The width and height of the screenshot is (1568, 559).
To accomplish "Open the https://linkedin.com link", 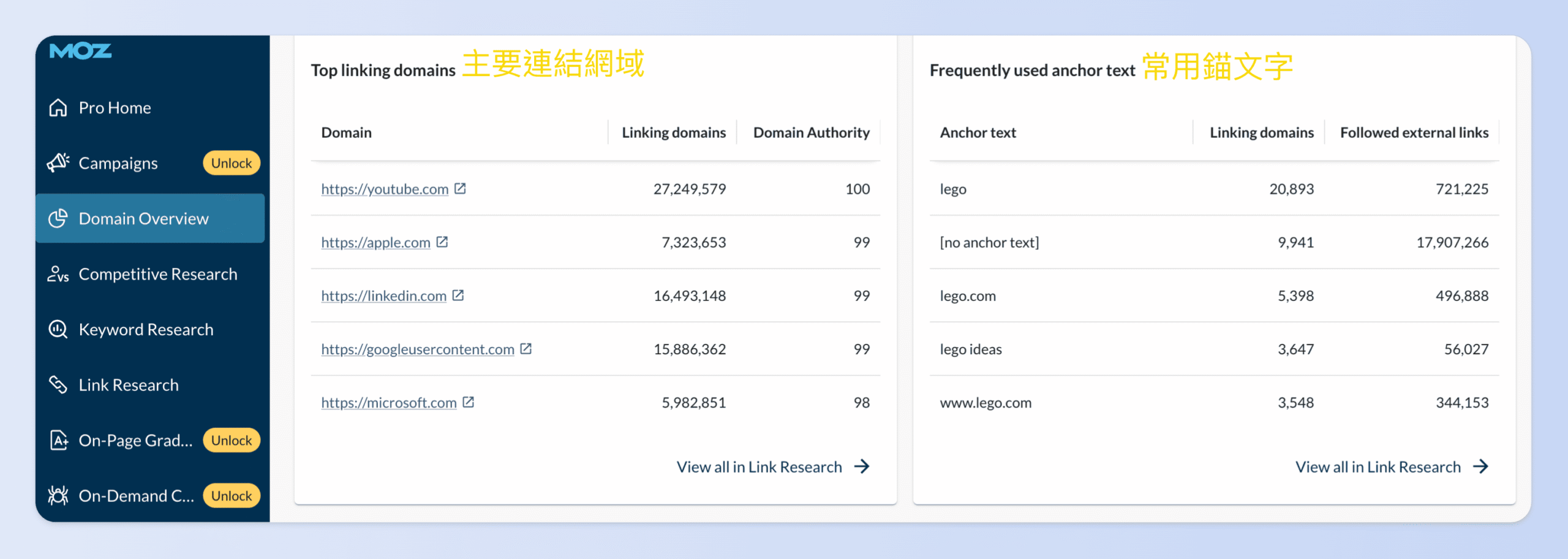I will click(x=383, y=295).
